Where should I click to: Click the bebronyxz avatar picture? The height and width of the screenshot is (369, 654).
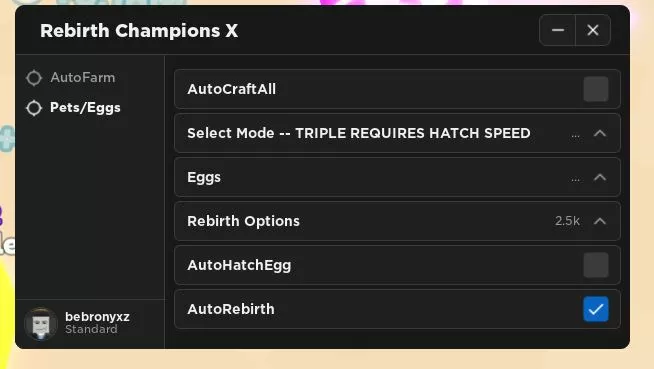coord(40,324)
